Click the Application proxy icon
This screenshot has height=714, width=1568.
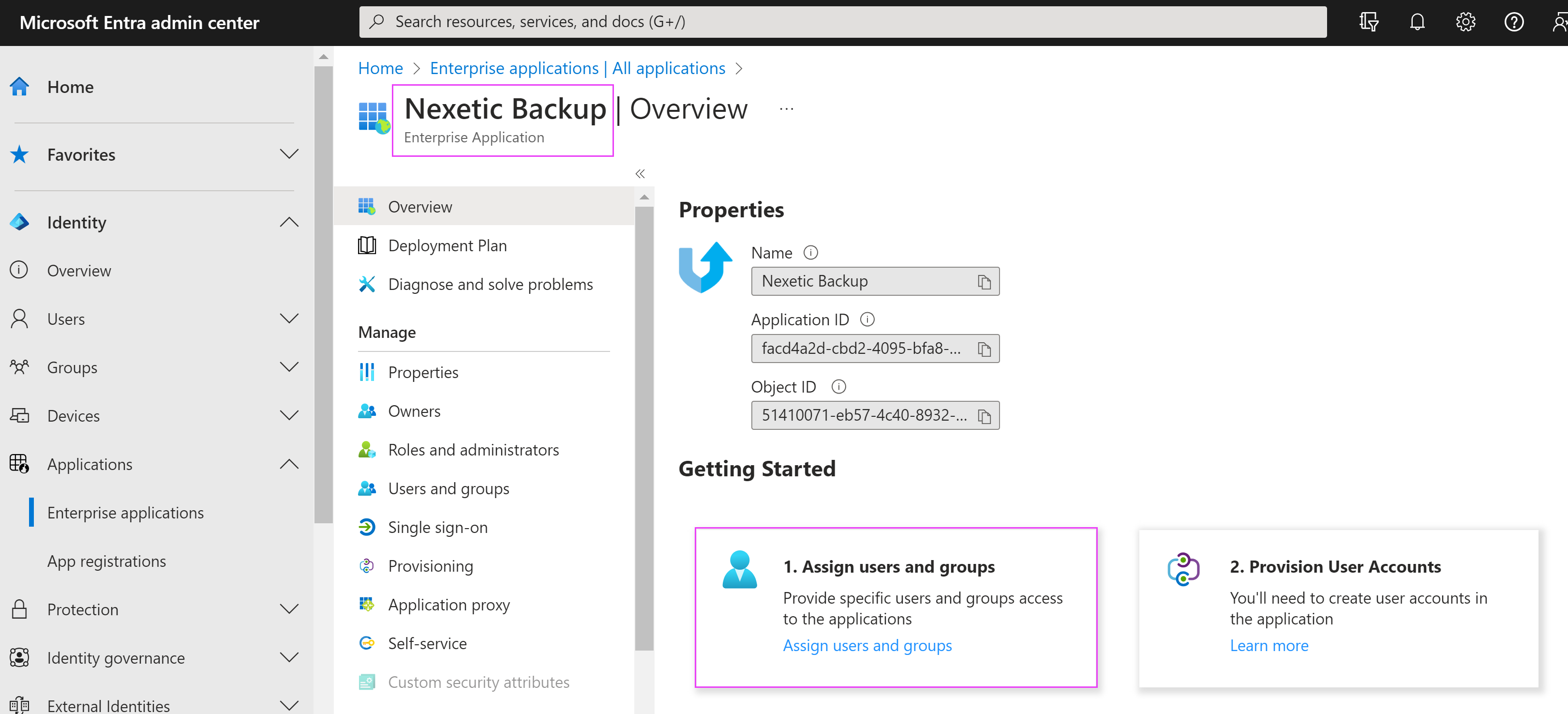[366, 604]
